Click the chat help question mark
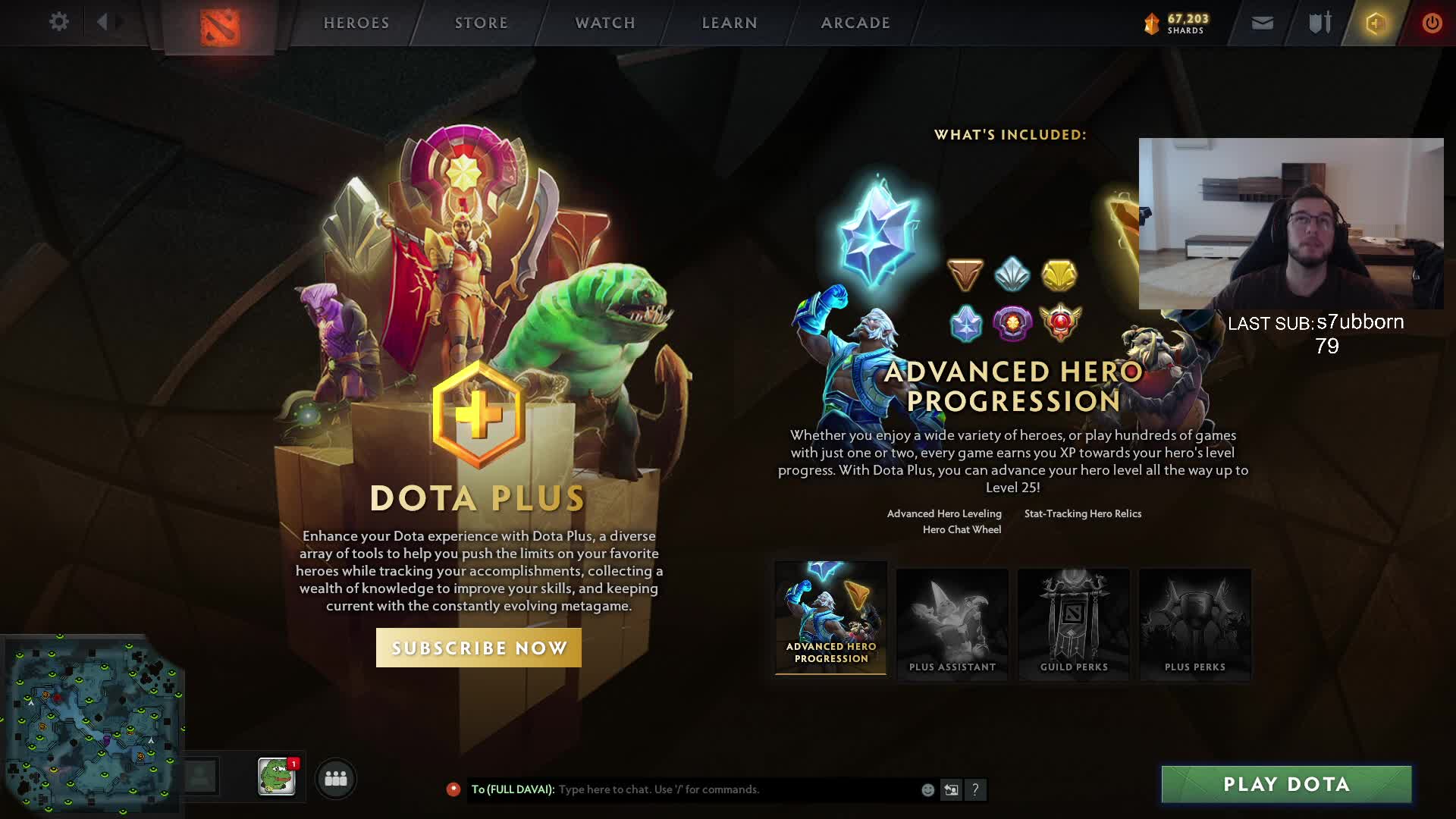 pos(975,790)
